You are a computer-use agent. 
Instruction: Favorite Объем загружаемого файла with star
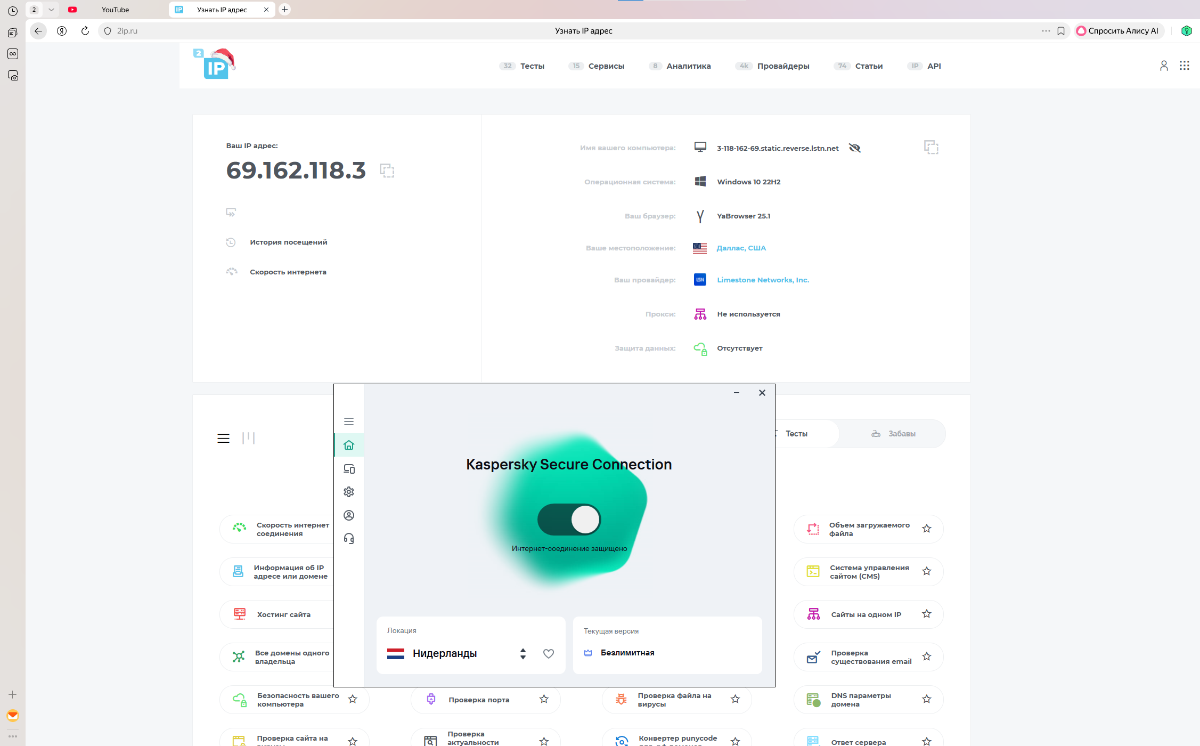(x=927, y=529)
